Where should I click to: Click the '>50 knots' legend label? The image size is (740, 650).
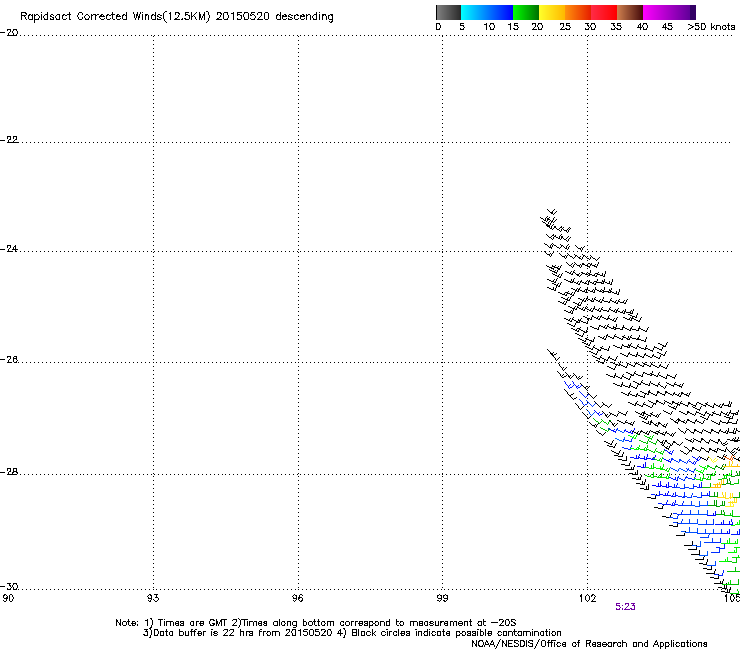(711, 27)
